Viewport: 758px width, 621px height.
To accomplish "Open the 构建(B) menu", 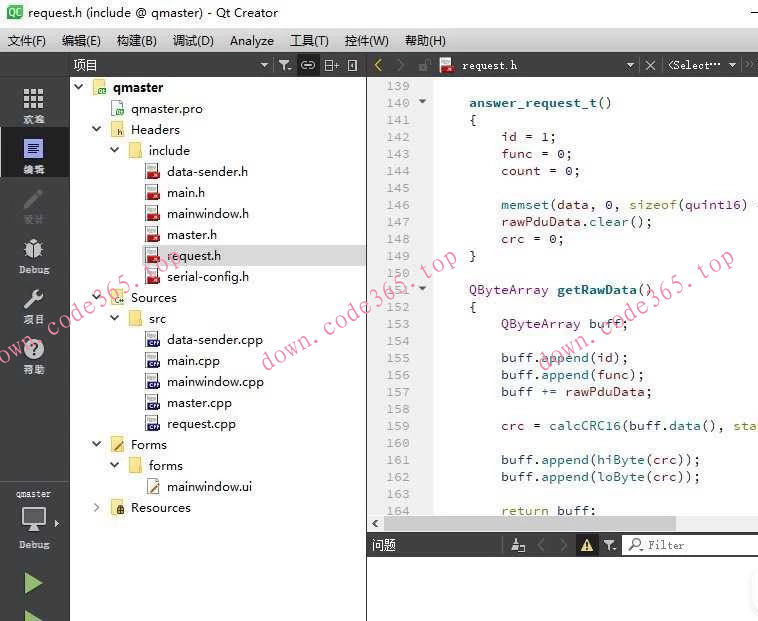I will [x=137, y=41].
